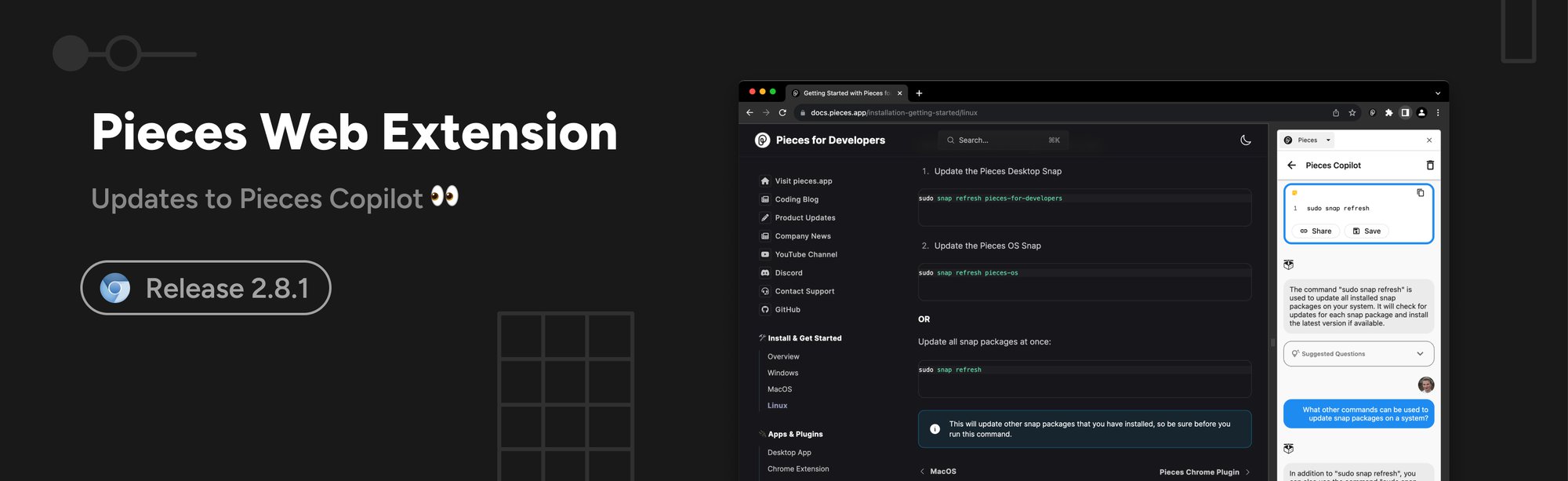Click the browser forward arrow

[766, 113]
